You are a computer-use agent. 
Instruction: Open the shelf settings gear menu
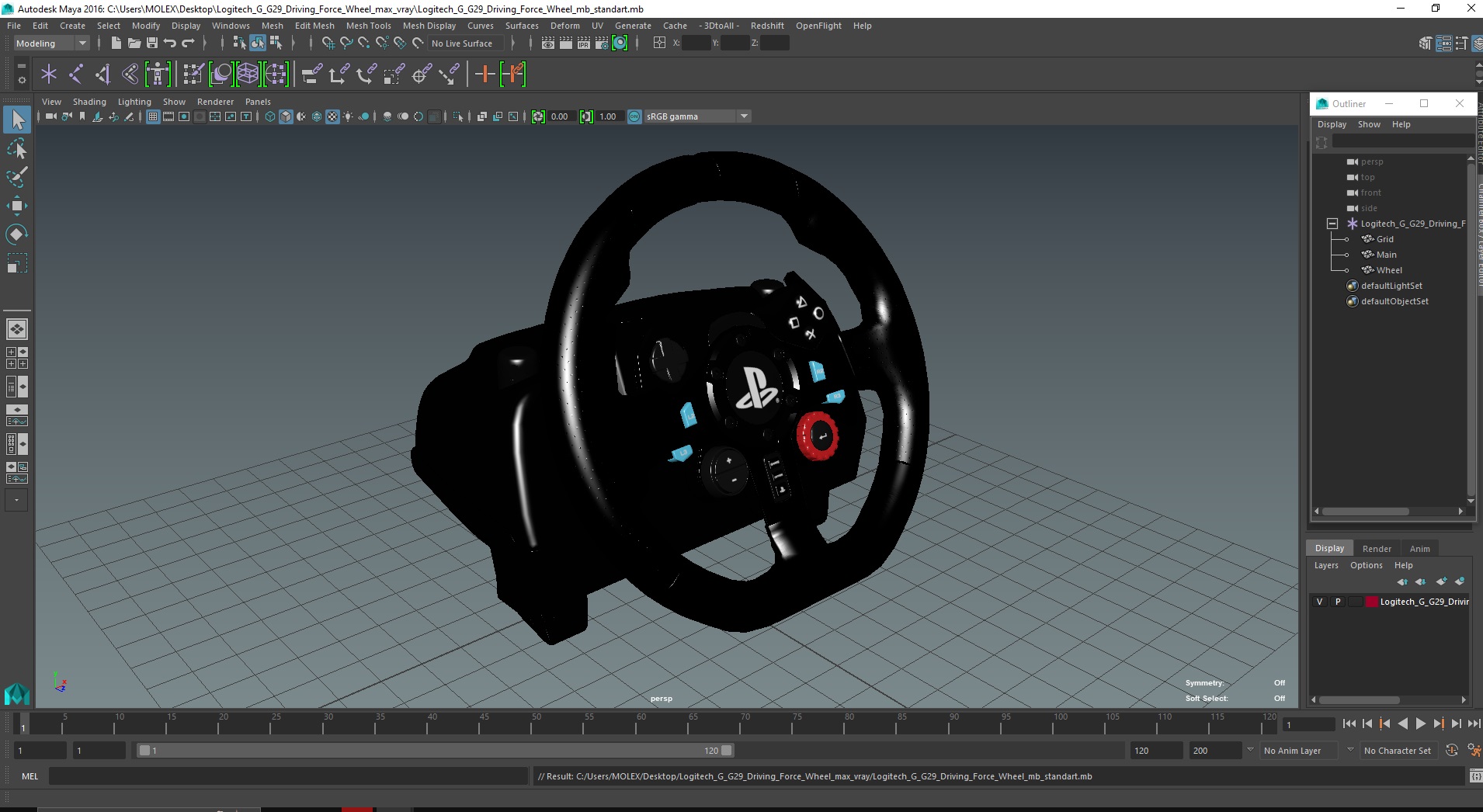[x=22, y=79]
